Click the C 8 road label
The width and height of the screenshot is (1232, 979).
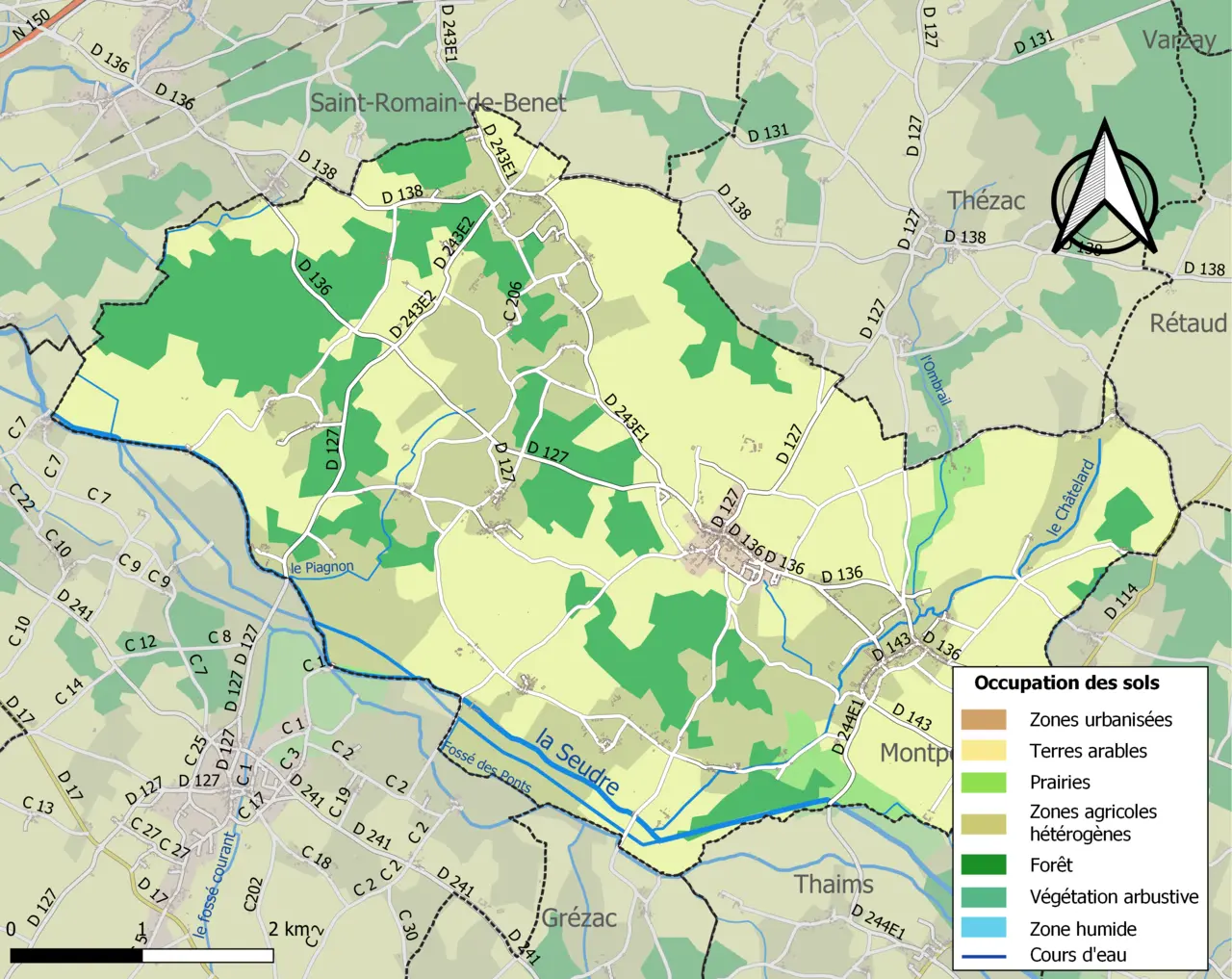pos(220,636)
